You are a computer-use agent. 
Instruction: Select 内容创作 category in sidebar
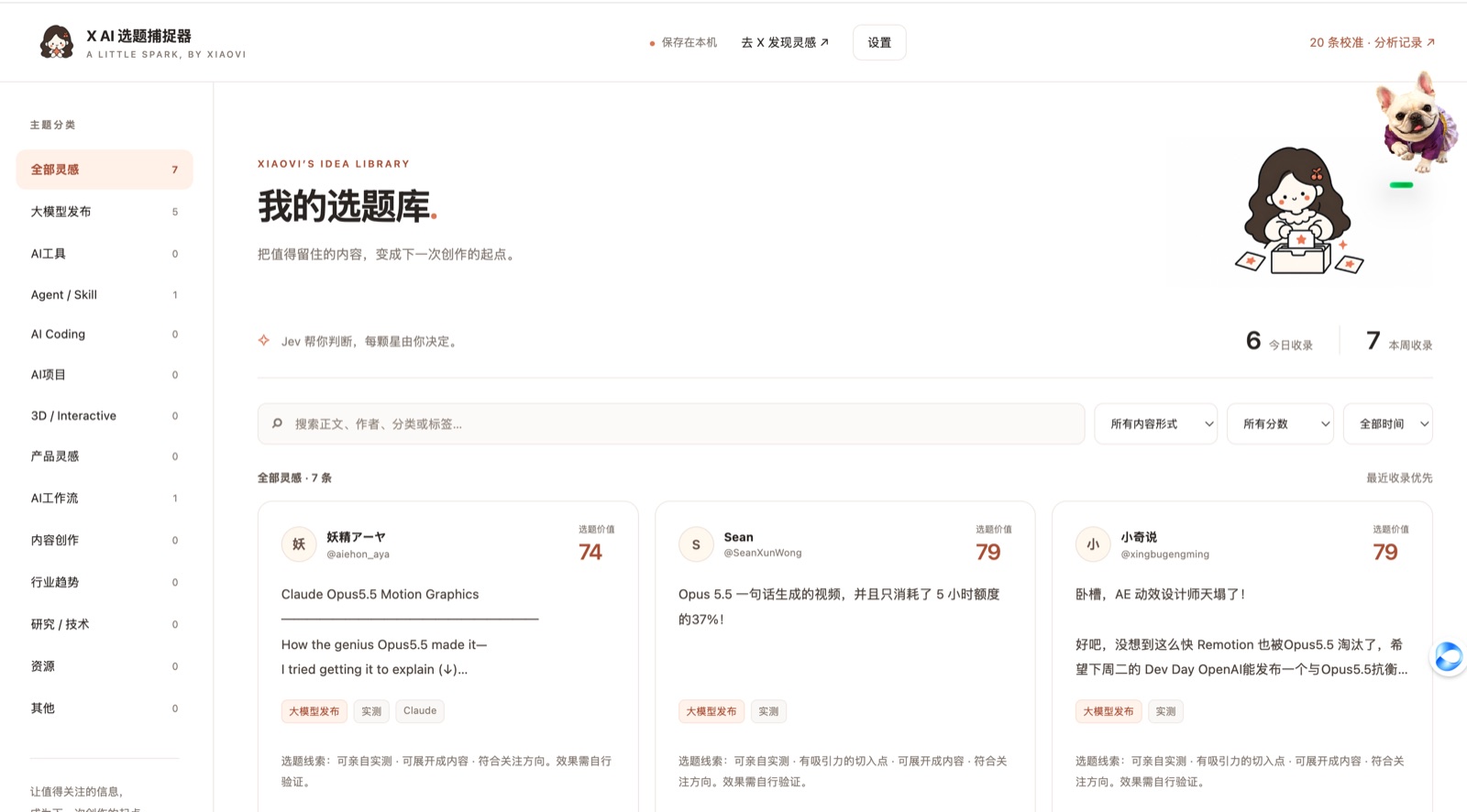[105, 541]
